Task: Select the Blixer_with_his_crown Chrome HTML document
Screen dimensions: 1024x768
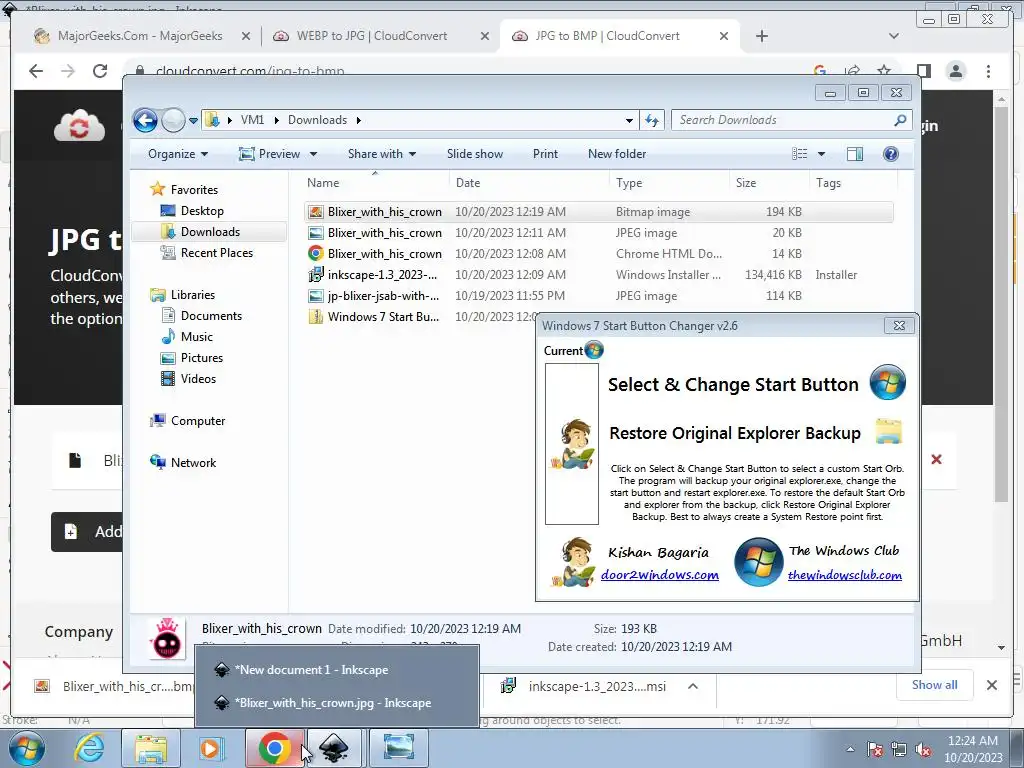Action: pyautogui.click(x=598, y=253)
